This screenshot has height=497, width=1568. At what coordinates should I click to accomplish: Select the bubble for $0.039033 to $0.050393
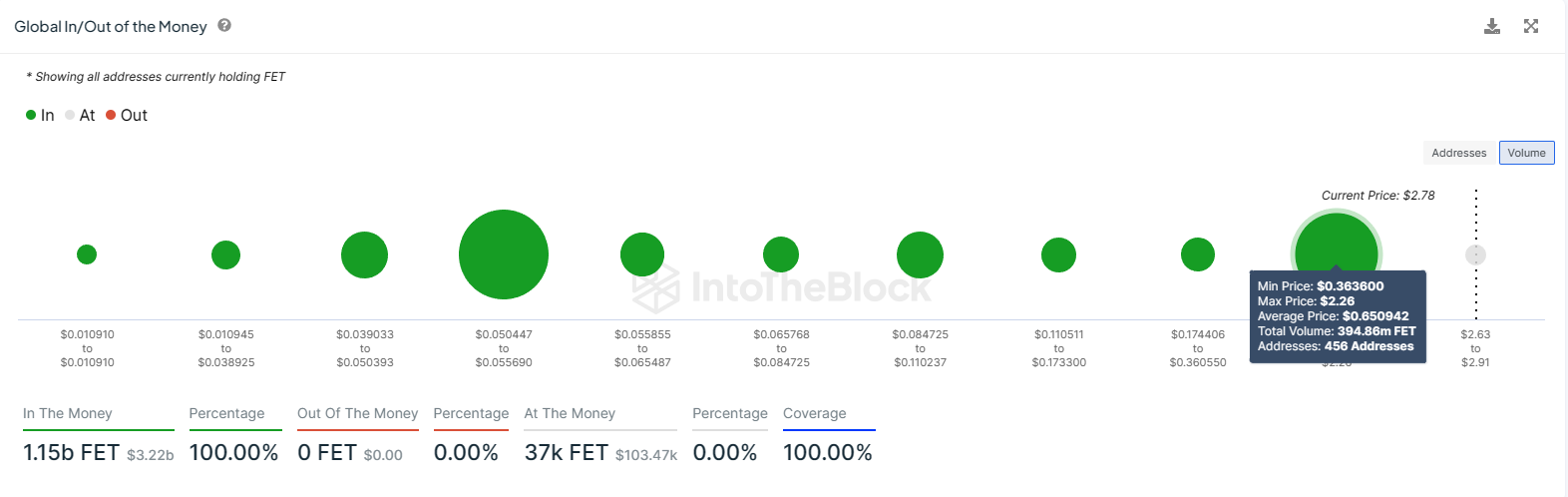pos(364,254)
